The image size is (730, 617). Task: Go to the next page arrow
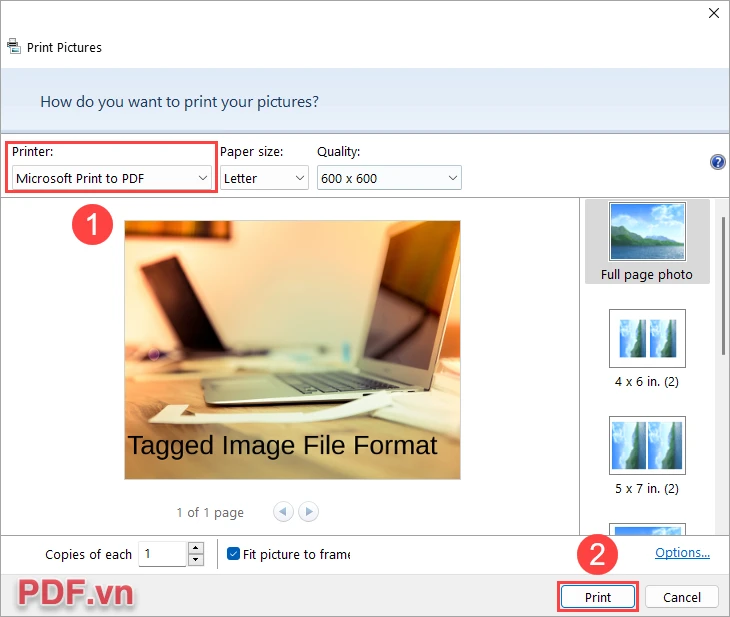tap(309, 512)
